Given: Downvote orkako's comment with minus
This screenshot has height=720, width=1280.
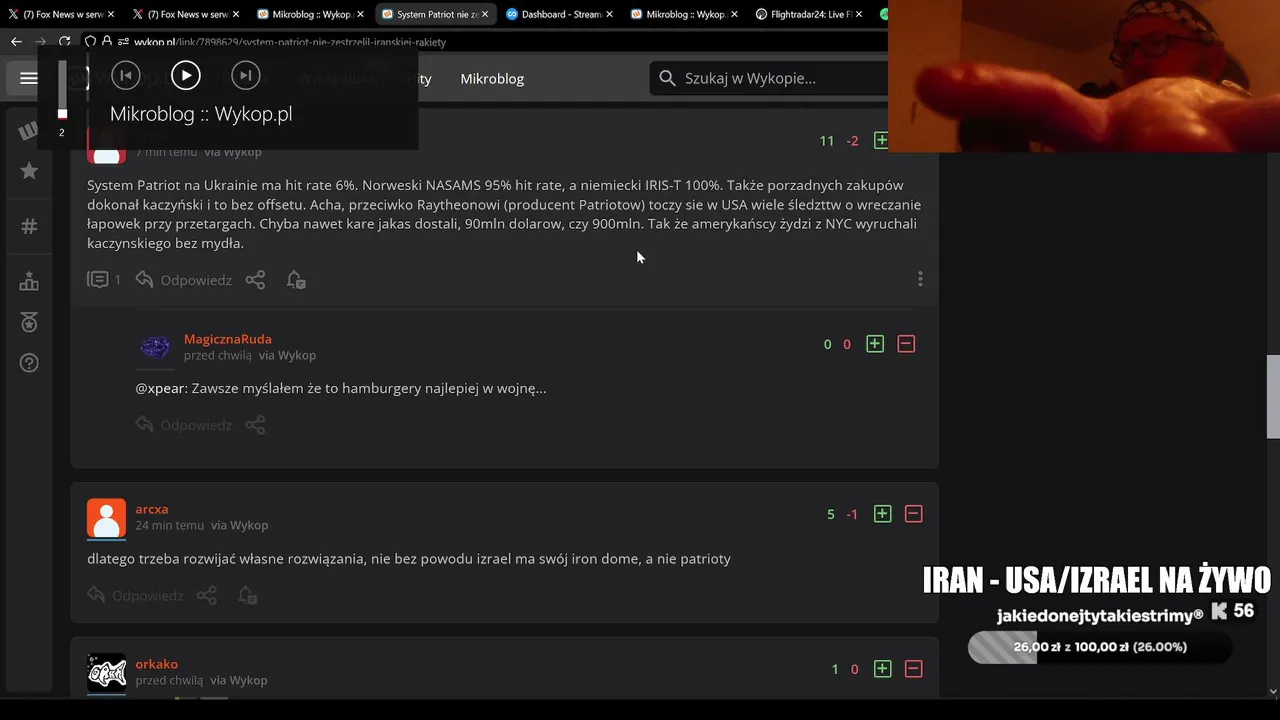Looking at the screenshot, I should (x=913, y=669).
